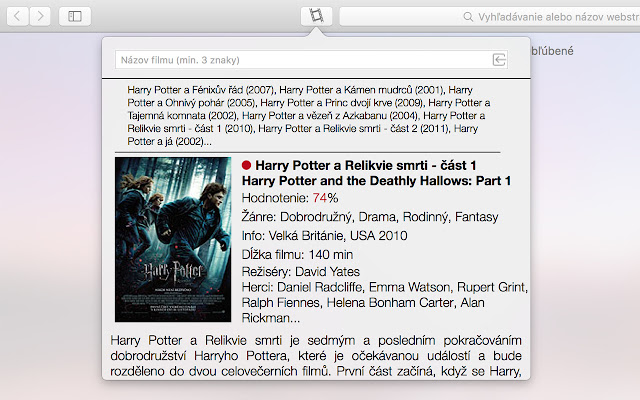Open 'Harry Potter a Kámen mudrců (2001)' result
The width and height of the screenshot is (640, 400).
click(x=362, y=90)
